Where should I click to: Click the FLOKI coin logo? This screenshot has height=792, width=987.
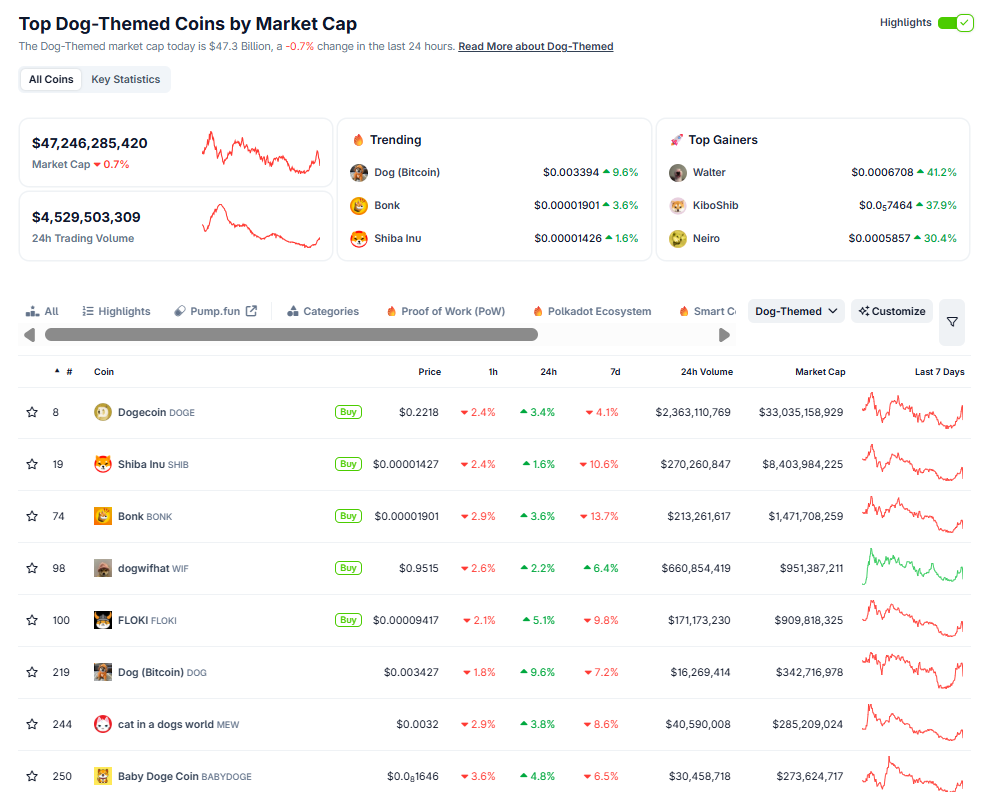click(x=103, y=620)
